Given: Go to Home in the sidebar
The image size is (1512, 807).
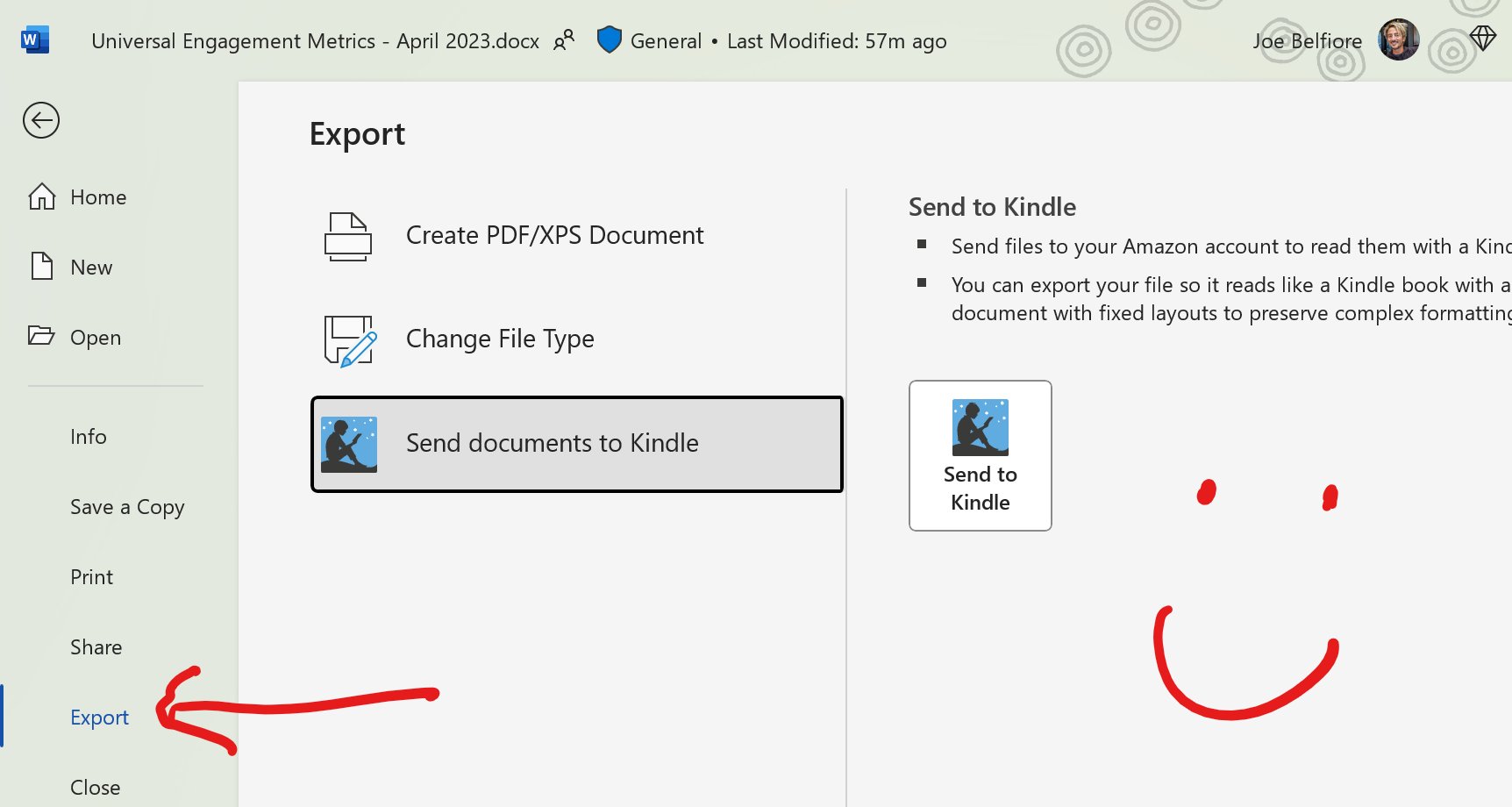Looking at the screenshot, I should pyautogui.click(x=97, y=197).
